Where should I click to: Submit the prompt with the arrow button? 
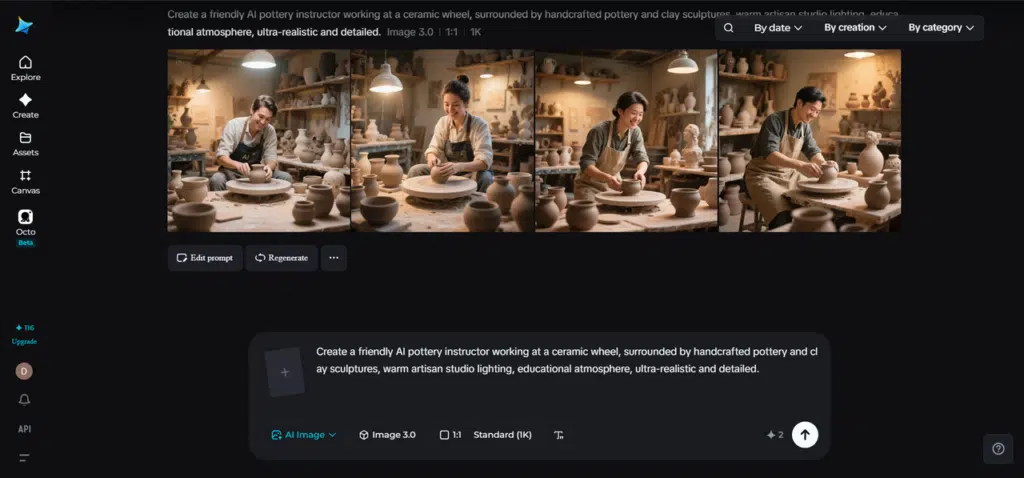(x=805, y=435)
